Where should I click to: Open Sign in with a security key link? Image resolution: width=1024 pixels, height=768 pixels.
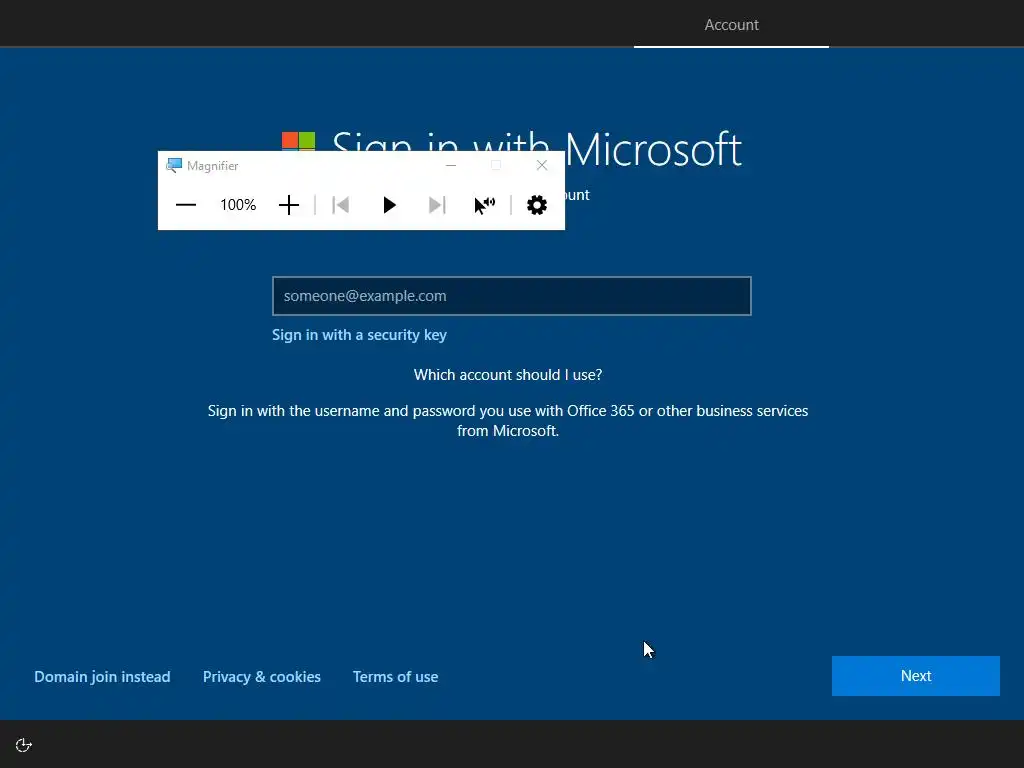click(x=359, y=335)
